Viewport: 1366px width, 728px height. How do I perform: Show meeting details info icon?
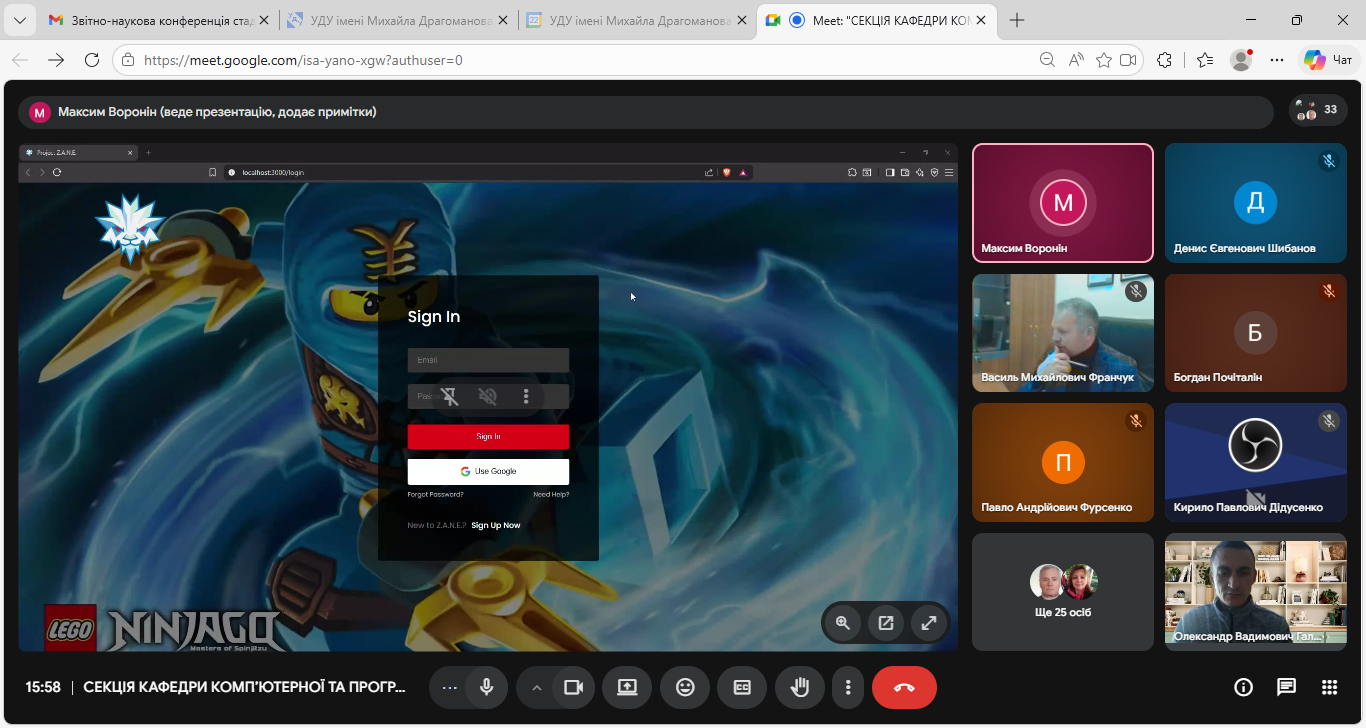click(x=1244, y=687)
